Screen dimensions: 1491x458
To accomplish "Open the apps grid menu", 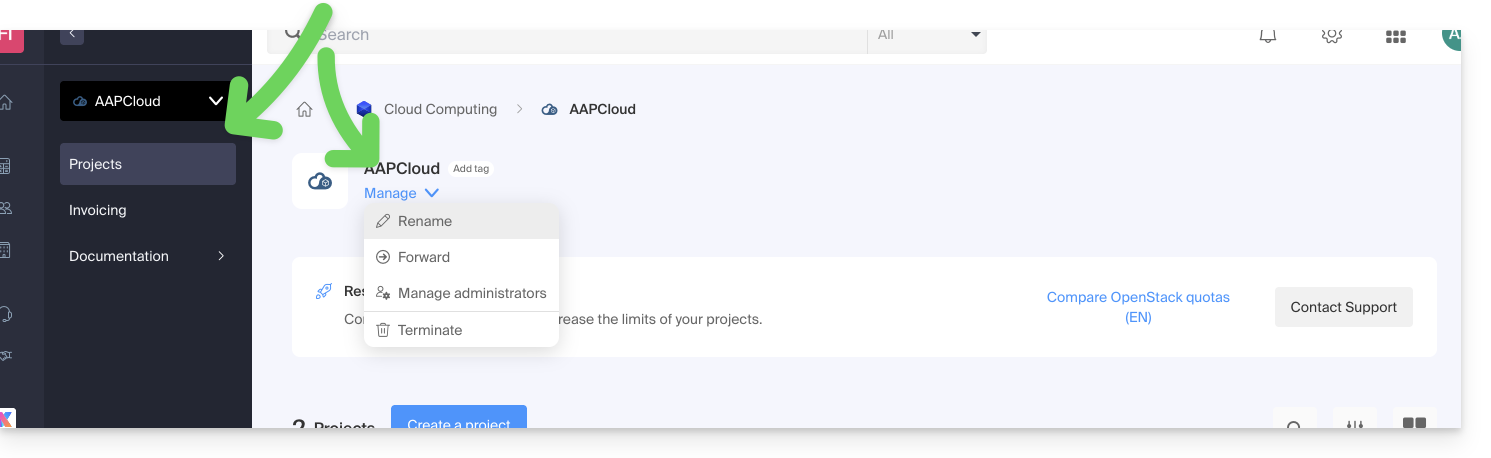I will (x=1396, y=36).
